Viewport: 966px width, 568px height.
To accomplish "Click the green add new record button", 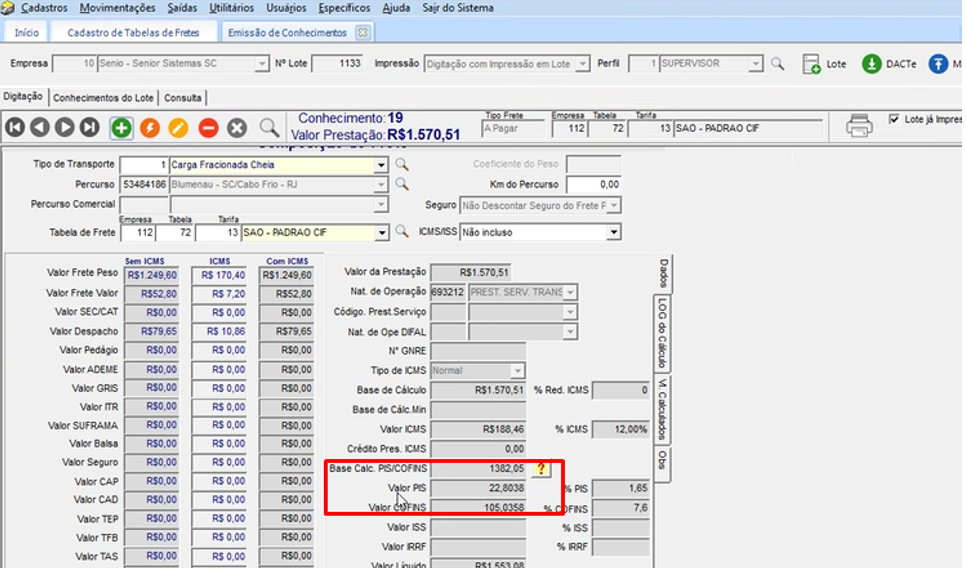I will pyautogui.click(x=120, y=127).
